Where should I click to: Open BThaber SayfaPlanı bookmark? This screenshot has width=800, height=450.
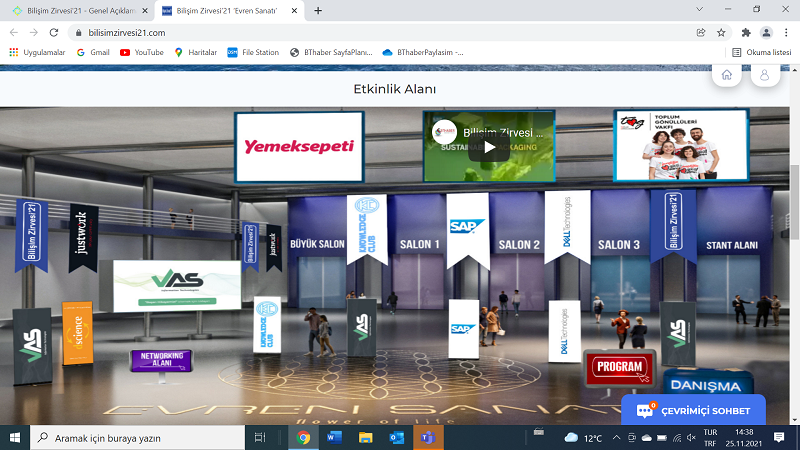click(x=331, y=52)
